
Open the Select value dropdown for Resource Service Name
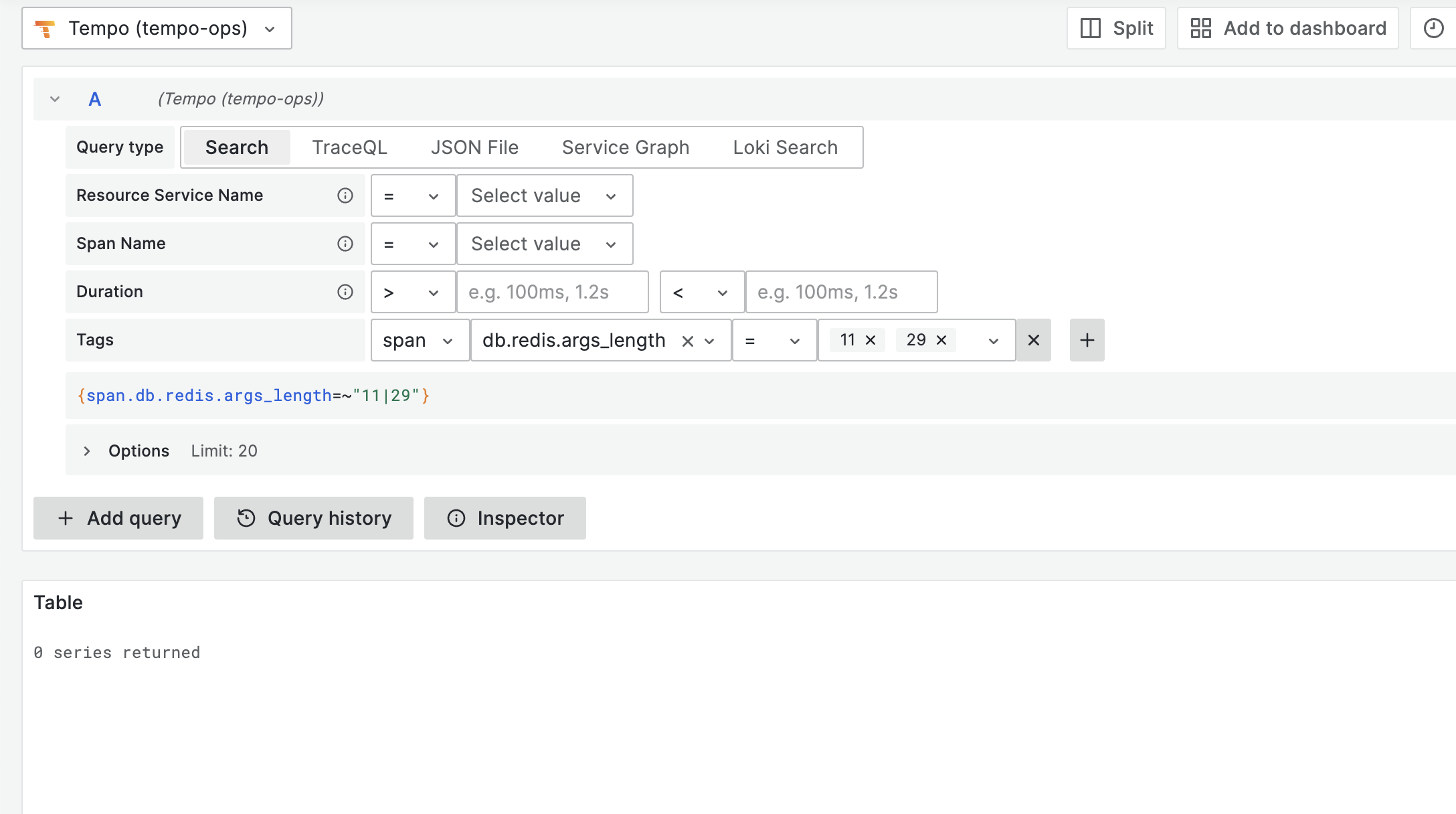click(543, 195)
